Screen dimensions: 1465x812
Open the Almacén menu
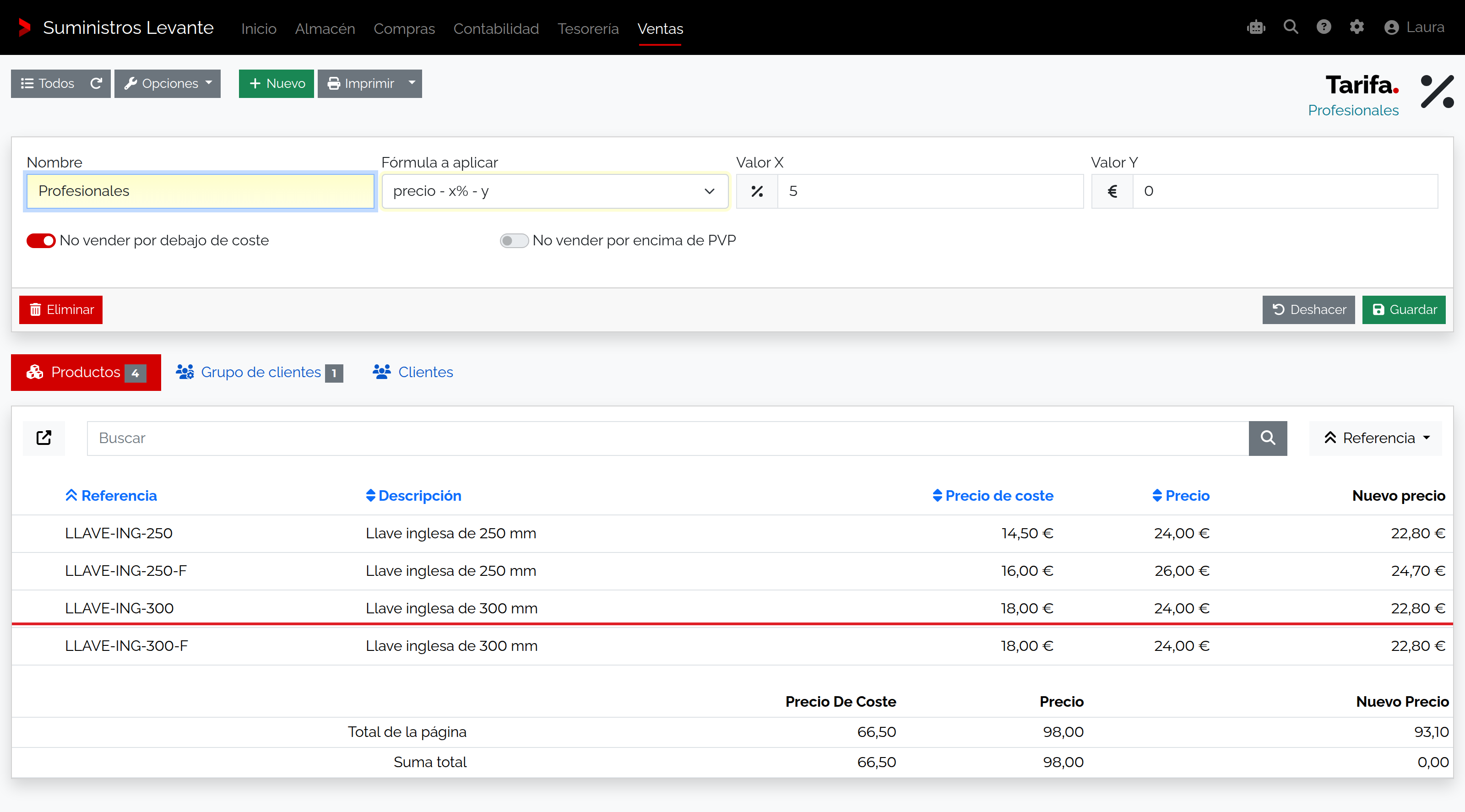pyautogui.click(x=325, y=28)
